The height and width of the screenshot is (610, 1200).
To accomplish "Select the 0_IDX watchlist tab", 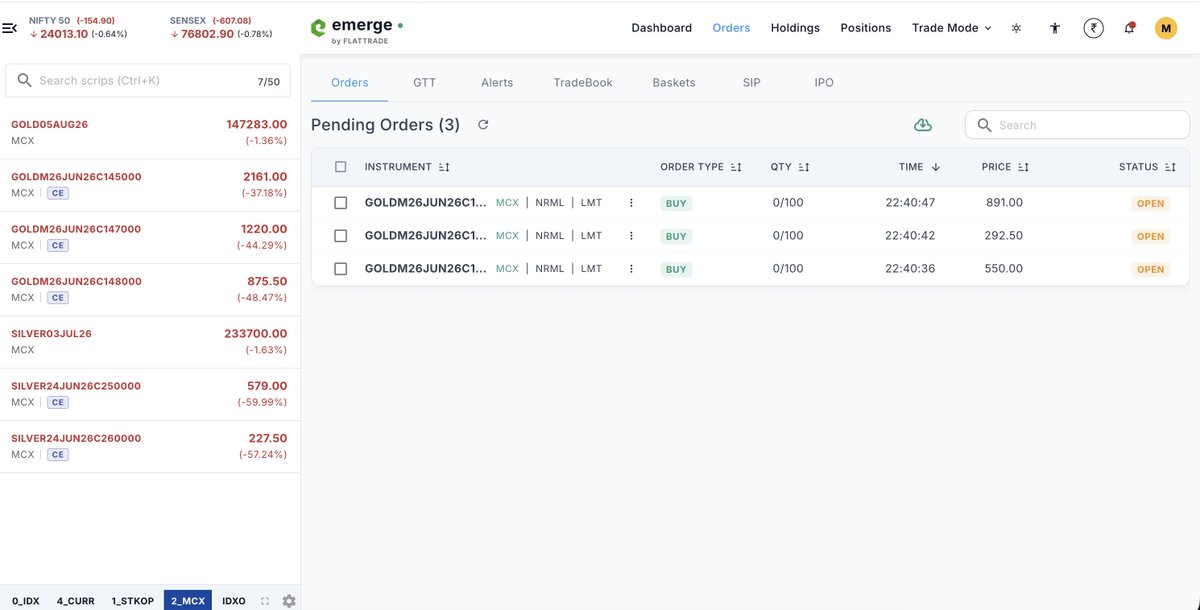I will 25,601.
